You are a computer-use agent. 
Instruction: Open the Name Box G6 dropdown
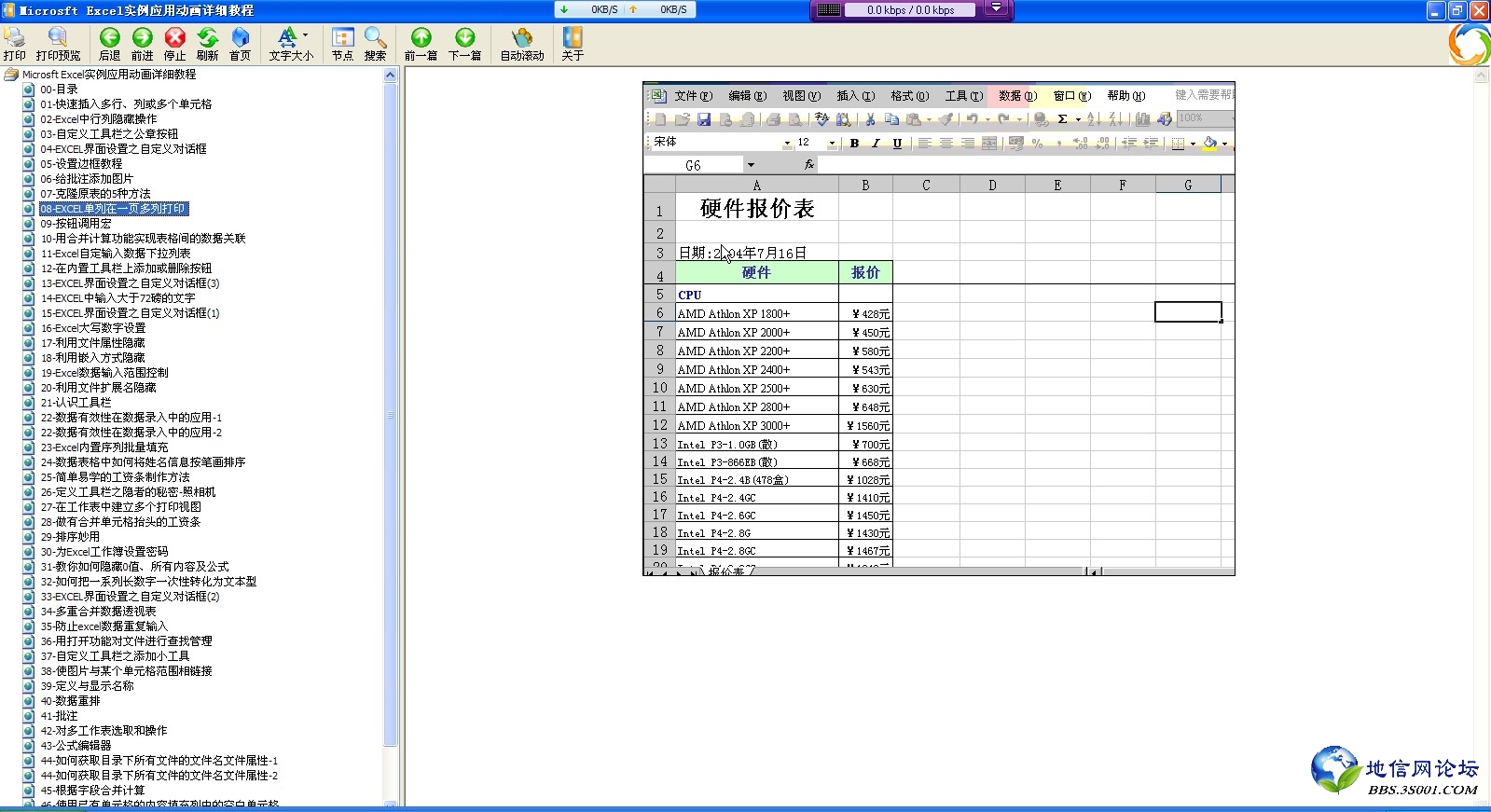[751, 165]
